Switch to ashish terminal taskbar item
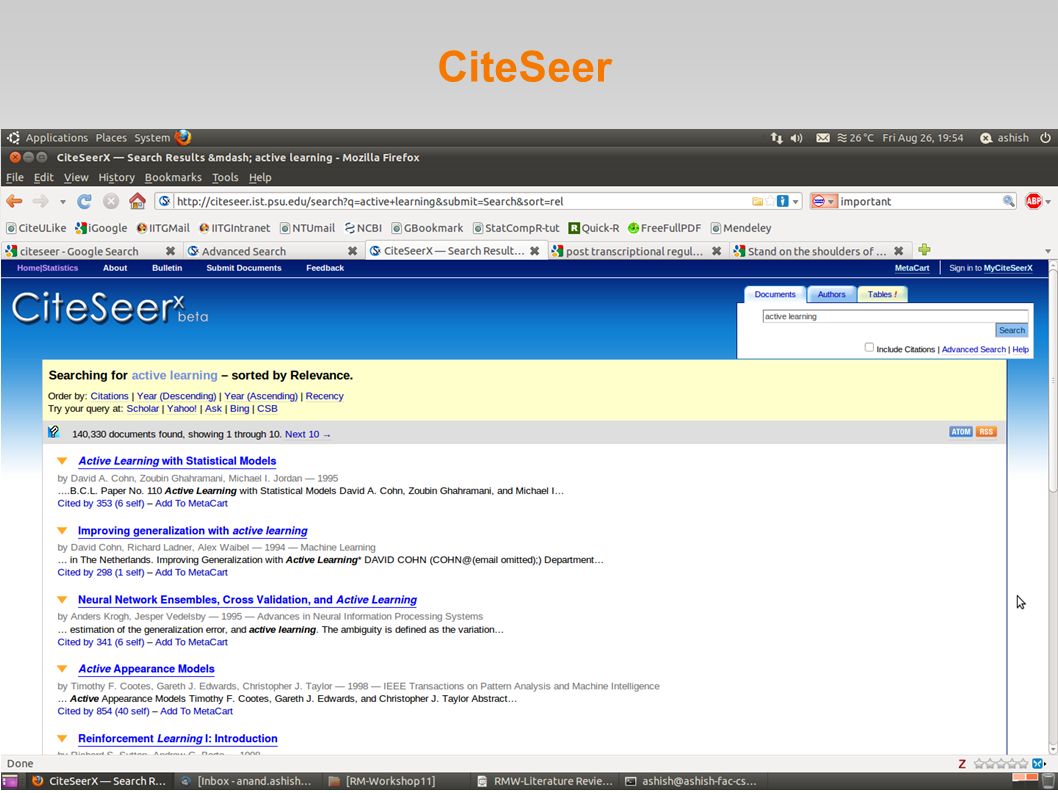The width and height of the screenshot is (1058, 793). (692, 781)
